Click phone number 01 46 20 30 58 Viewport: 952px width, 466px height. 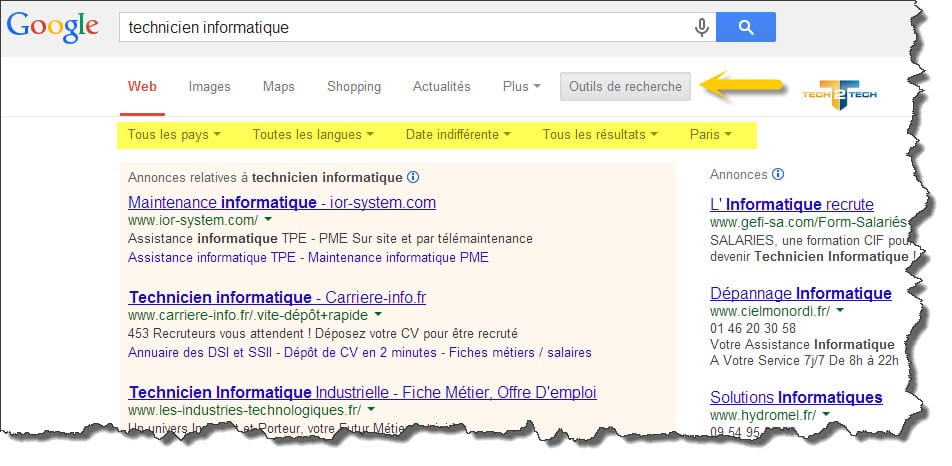coord(753,328)
